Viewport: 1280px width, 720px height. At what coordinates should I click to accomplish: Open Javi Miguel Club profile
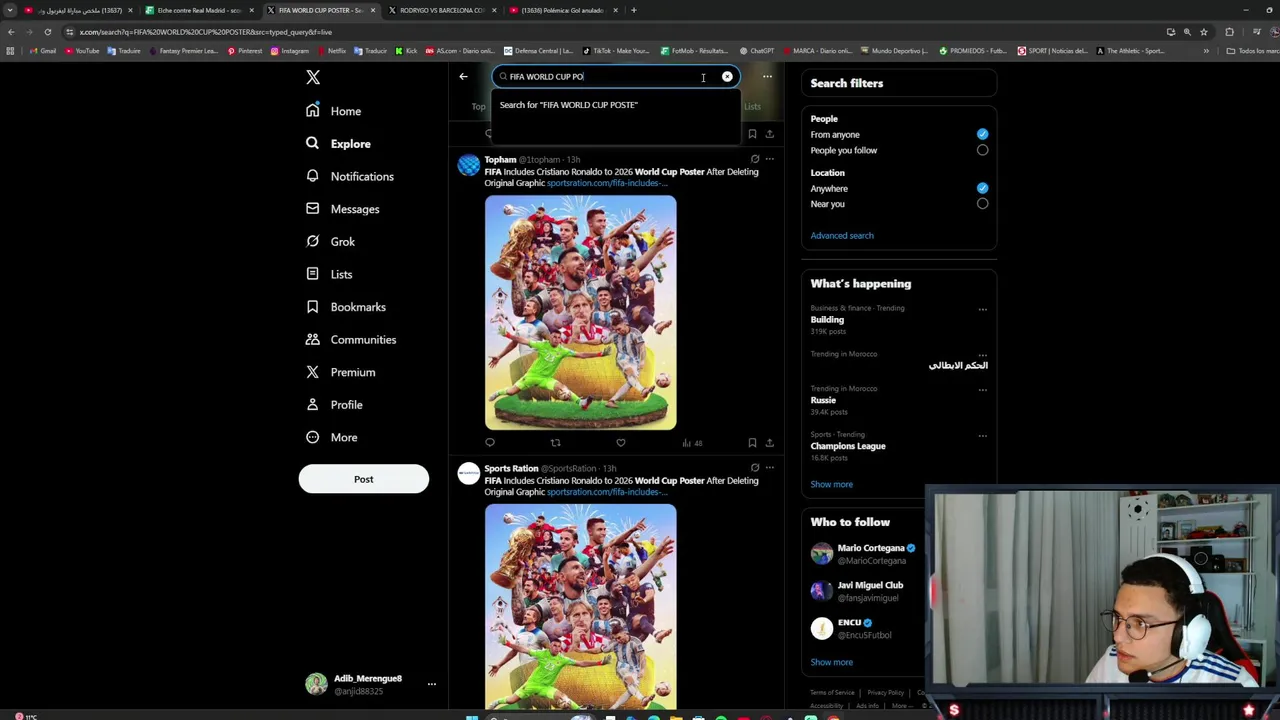[870, 585]
